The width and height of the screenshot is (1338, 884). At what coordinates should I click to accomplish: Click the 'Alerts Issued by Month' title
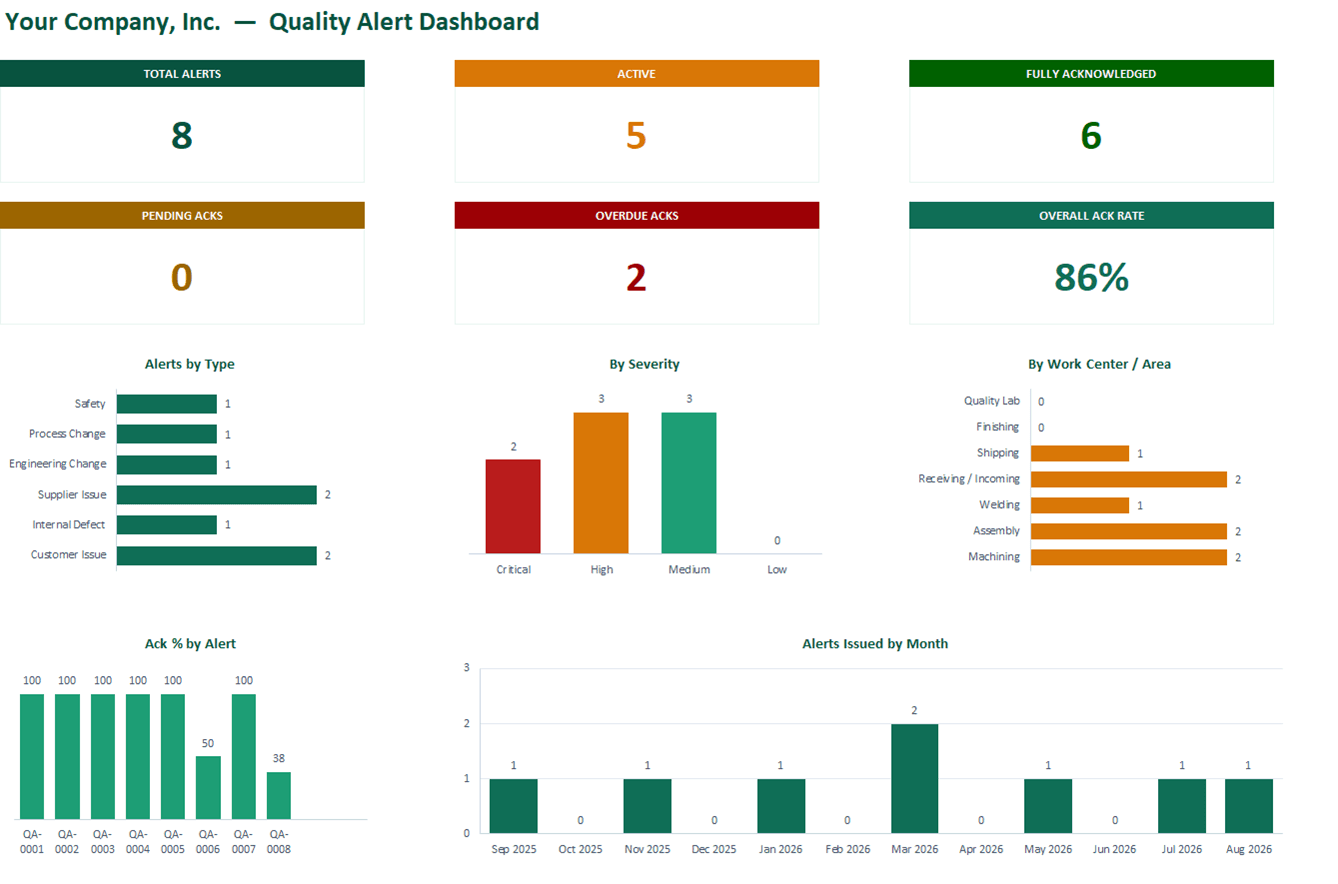[x=875, y=644]
